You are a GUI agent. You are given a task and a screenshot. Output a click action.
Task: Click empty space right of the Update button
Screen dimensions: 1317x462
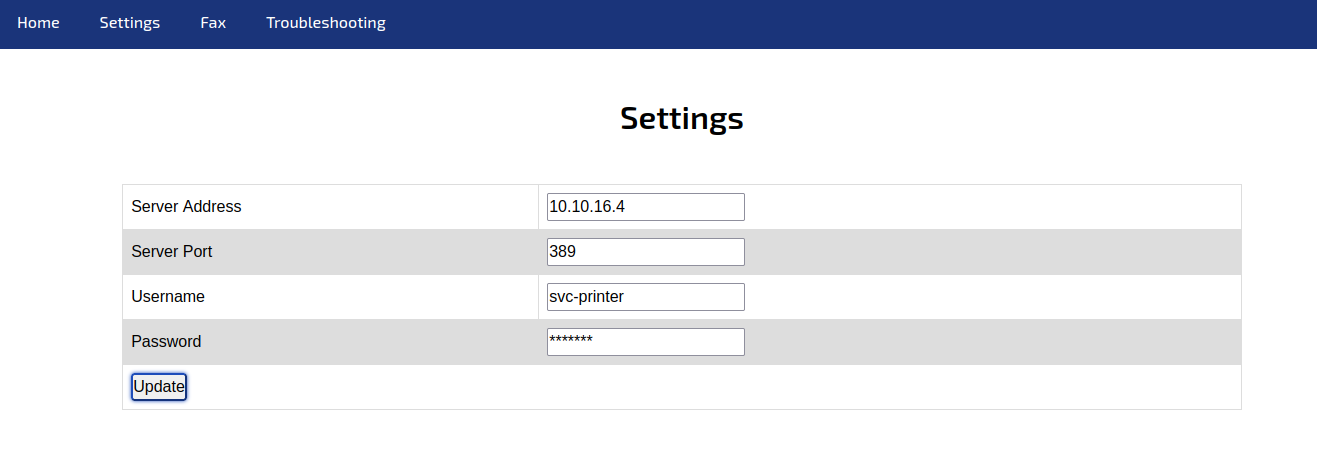point(700,387)
